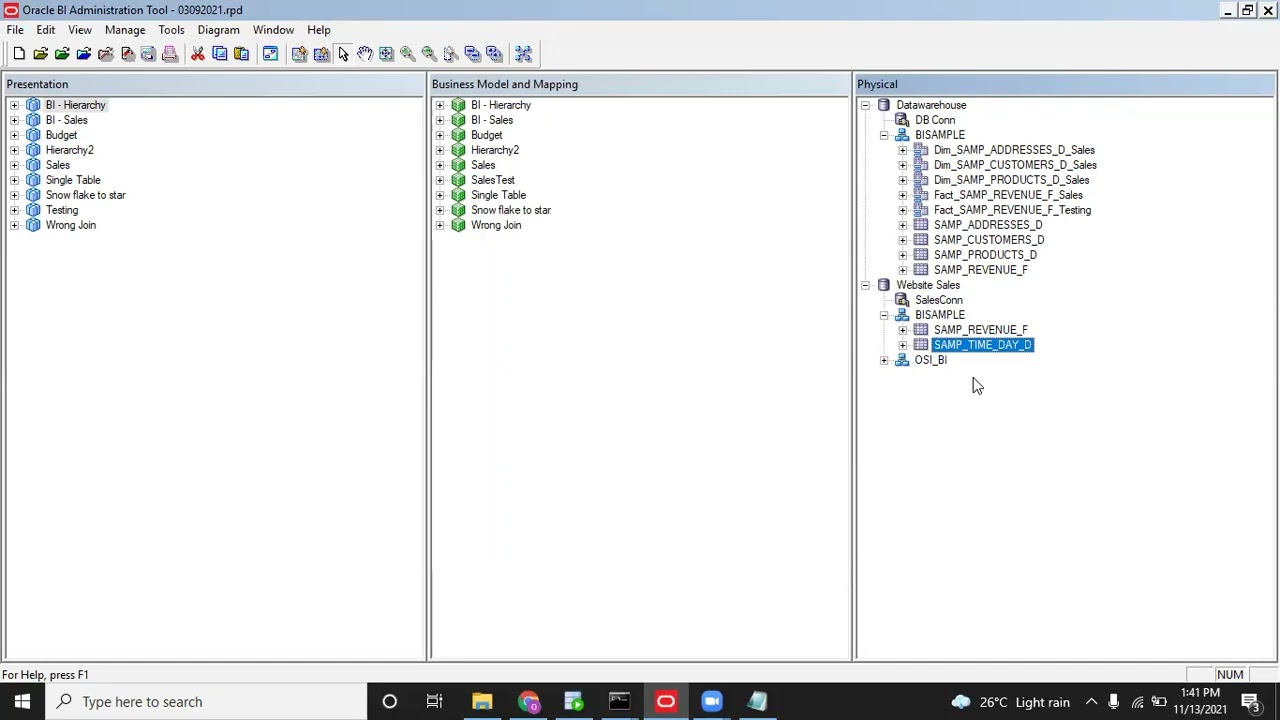Click the SalesTest business model icon

(458, 180)
